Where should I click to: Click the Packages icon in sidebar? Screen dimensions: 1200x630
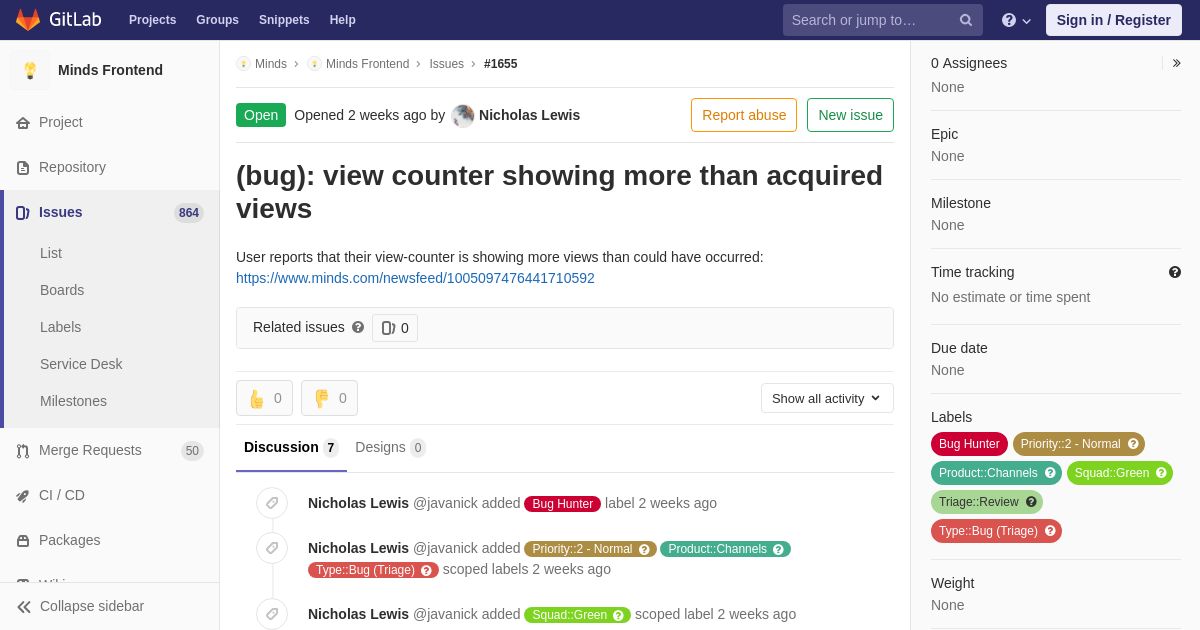click(23, 541)
